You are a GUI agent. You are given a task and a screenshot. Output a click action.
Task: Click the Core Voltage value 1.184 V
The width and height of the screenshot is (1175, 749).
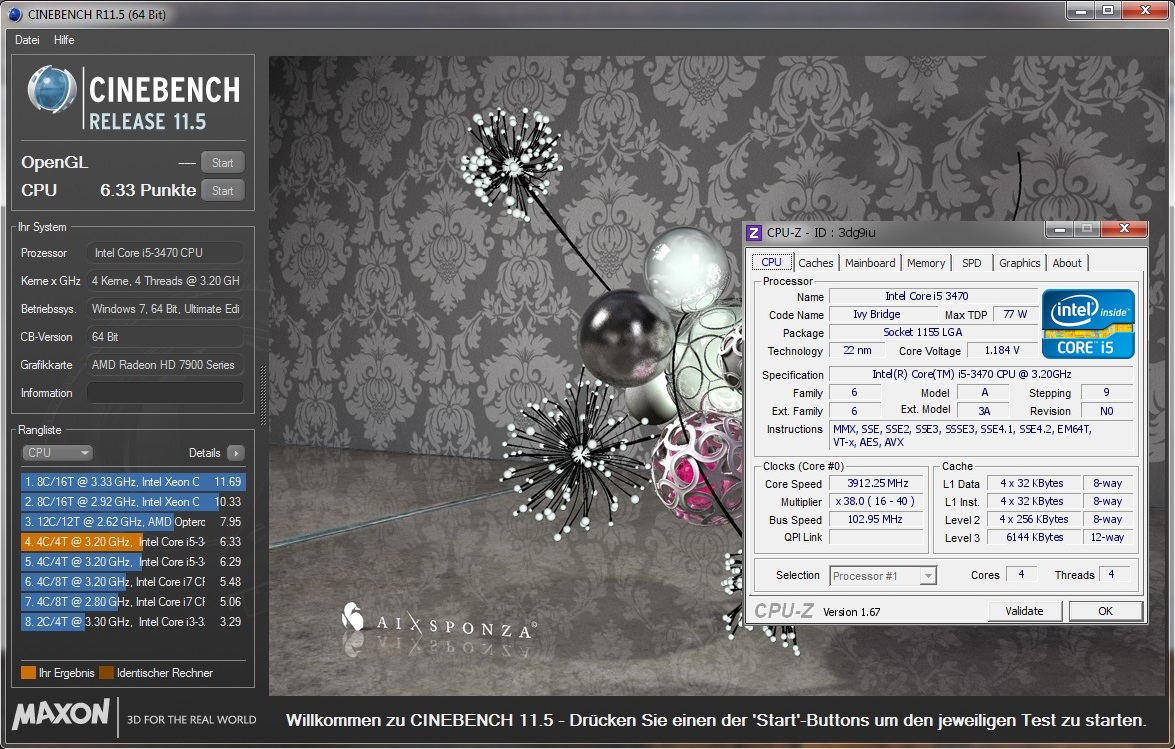pyautogui.click(x=1003, y=351)
